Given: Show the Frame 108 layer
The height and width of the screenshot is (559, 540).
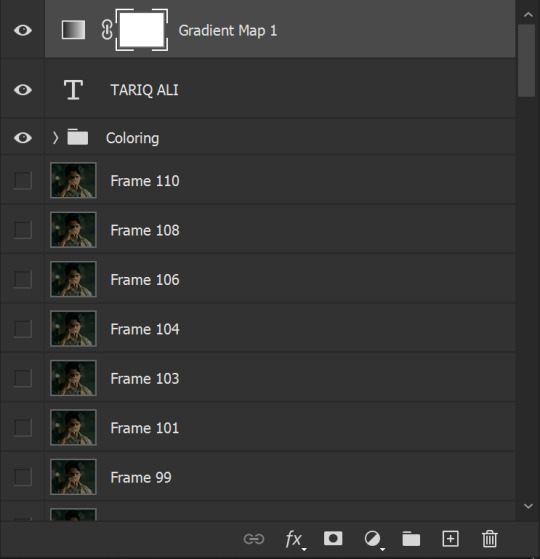Looking at the screenshot, I should [x=23, y=230].
